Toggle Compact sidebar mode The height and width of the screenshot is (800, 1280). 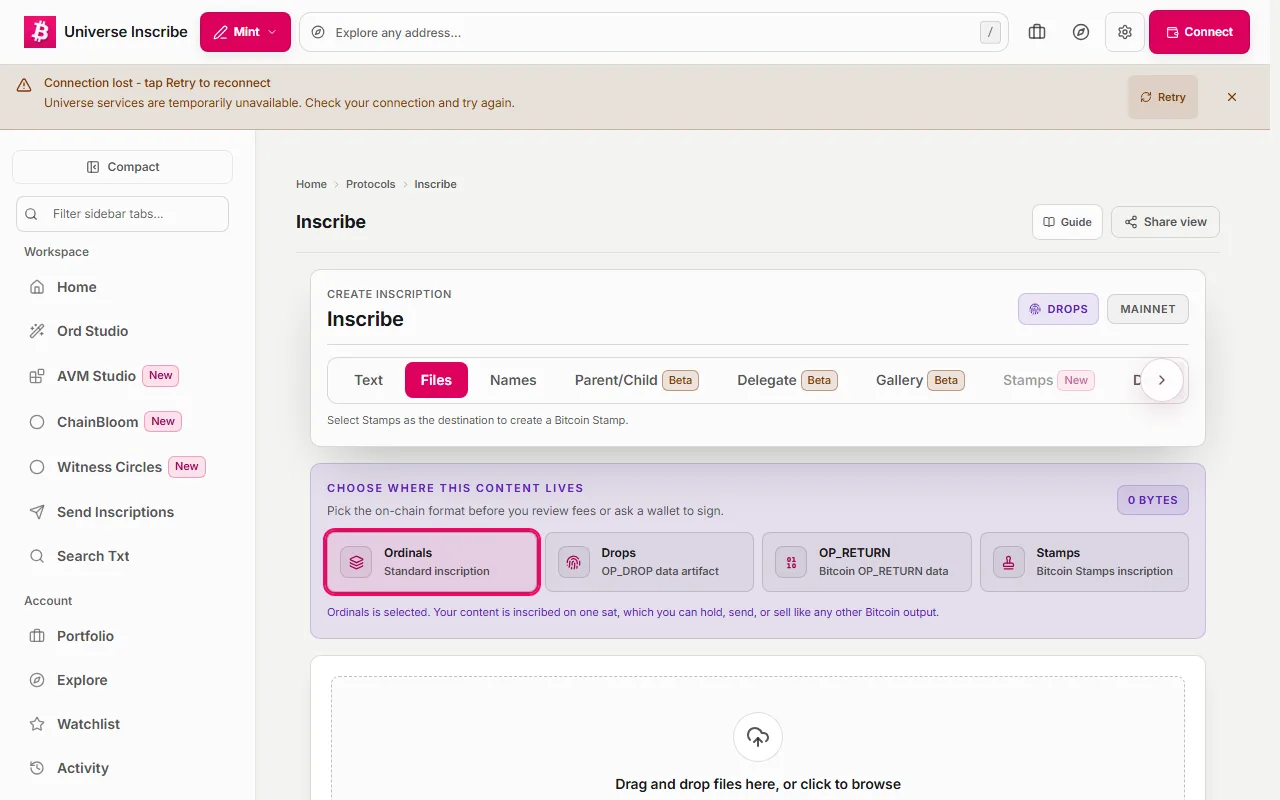click(122, 167)
